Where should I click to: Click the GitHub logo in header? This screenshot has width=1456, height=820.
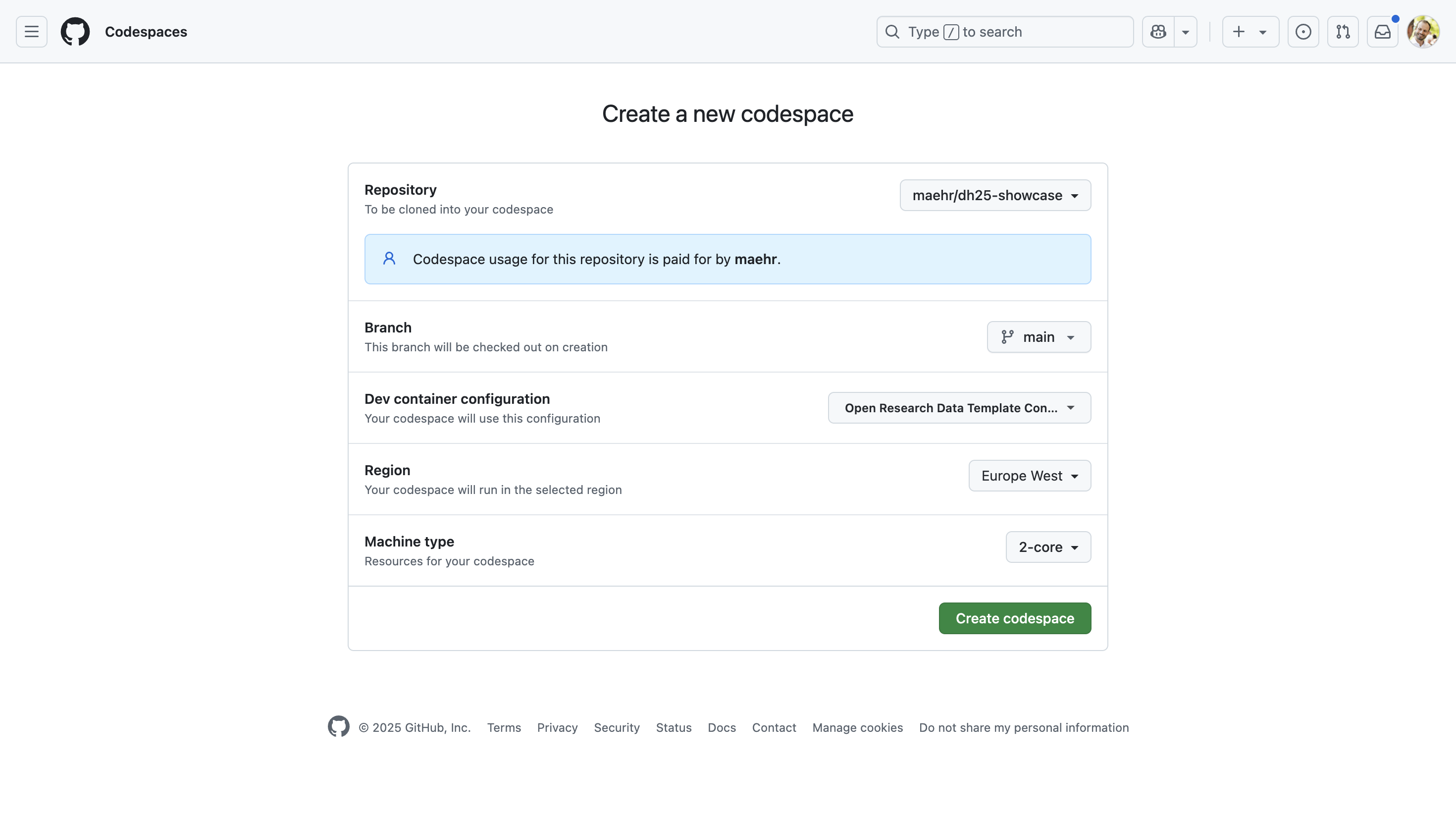click(x=75, y=32)
